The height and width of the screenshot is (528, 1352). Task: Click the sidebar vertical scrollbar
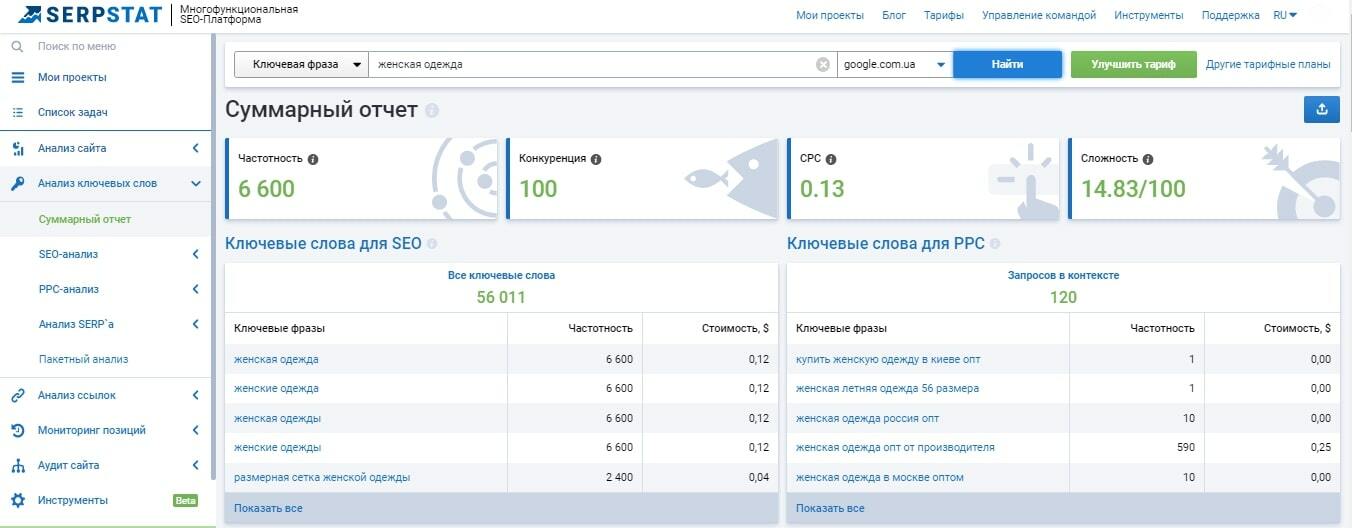tap(214, 255)
